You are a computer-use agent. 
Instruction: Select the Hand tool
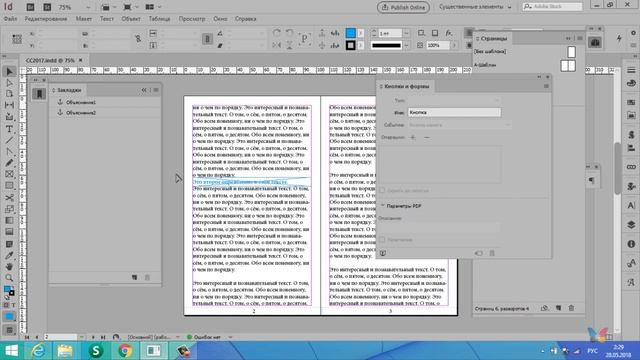tap(9, 267)
